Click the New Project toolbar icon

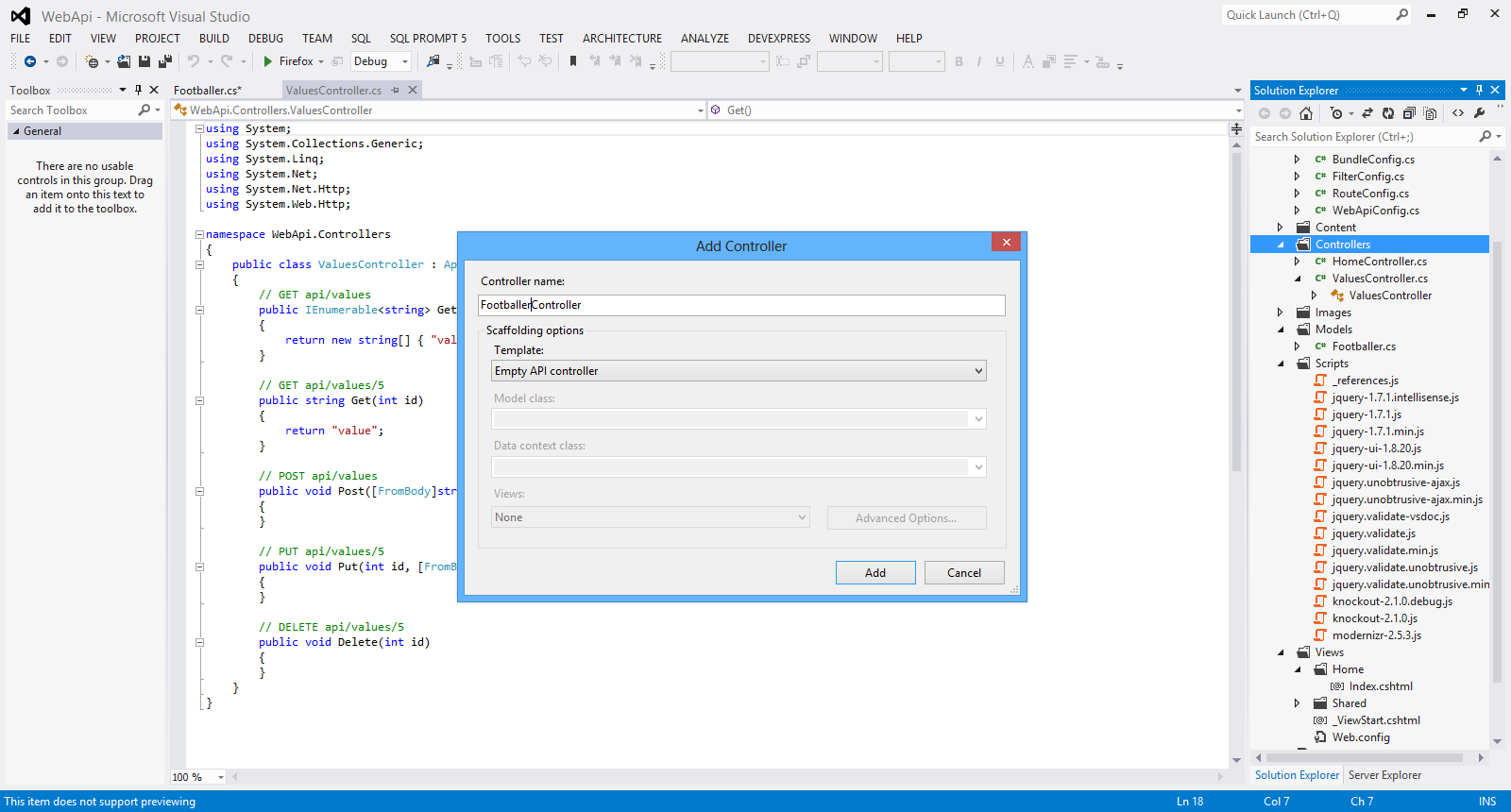pyautogui.click(x=92, y=61)
